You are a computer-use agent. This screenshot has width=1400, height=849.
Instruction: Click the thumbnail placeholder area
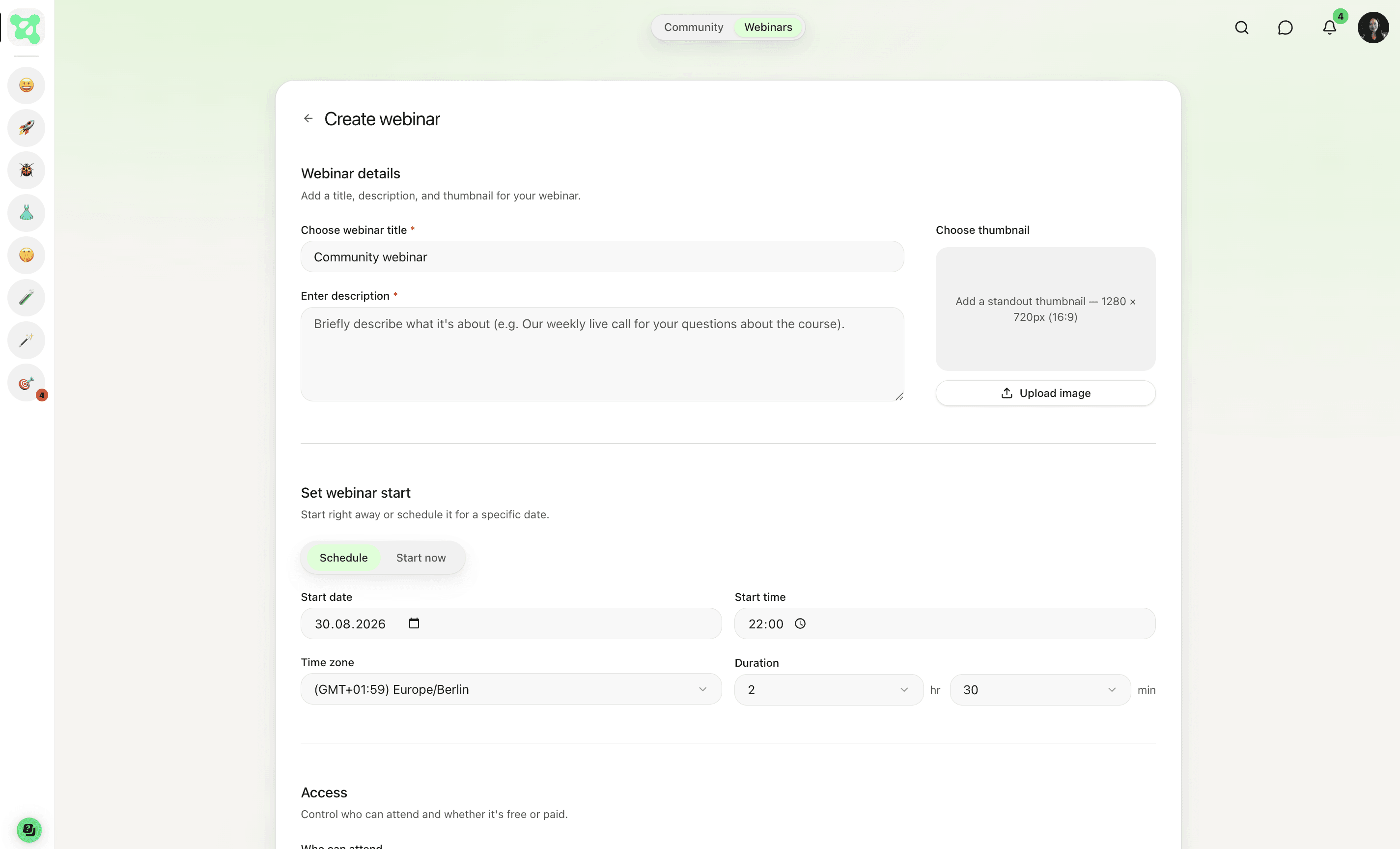click(x=1045, y=309)
